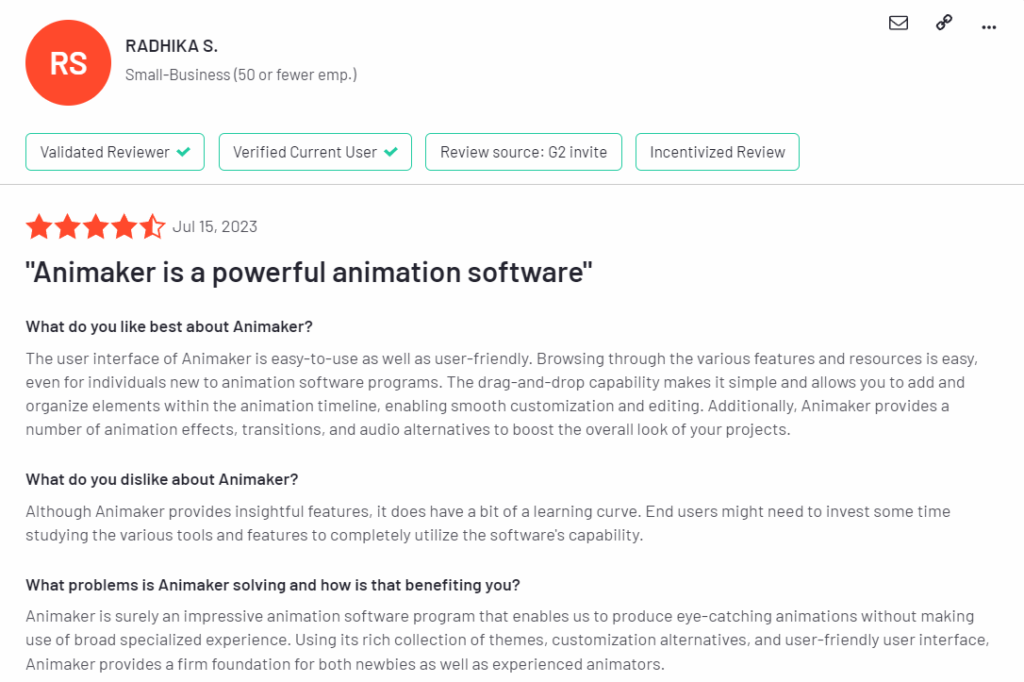Viewport: 1024px width, 682px height.
Task: Open the review title "Animaker is a powerful animation software"
Action: [x=308, y=272]
